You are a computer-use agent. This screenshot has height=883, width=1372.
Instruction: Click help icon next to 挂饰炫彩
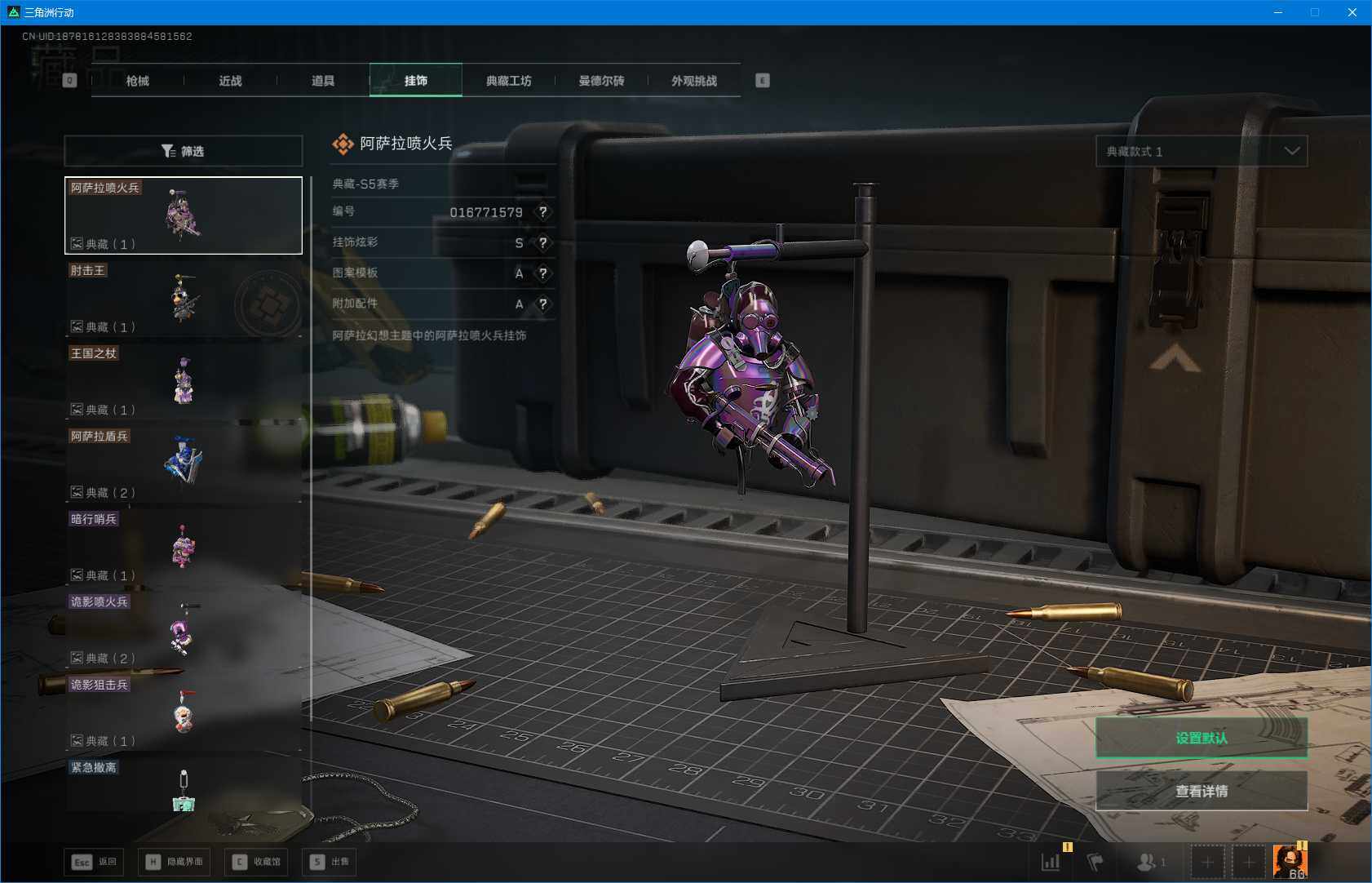pos(542,243)
